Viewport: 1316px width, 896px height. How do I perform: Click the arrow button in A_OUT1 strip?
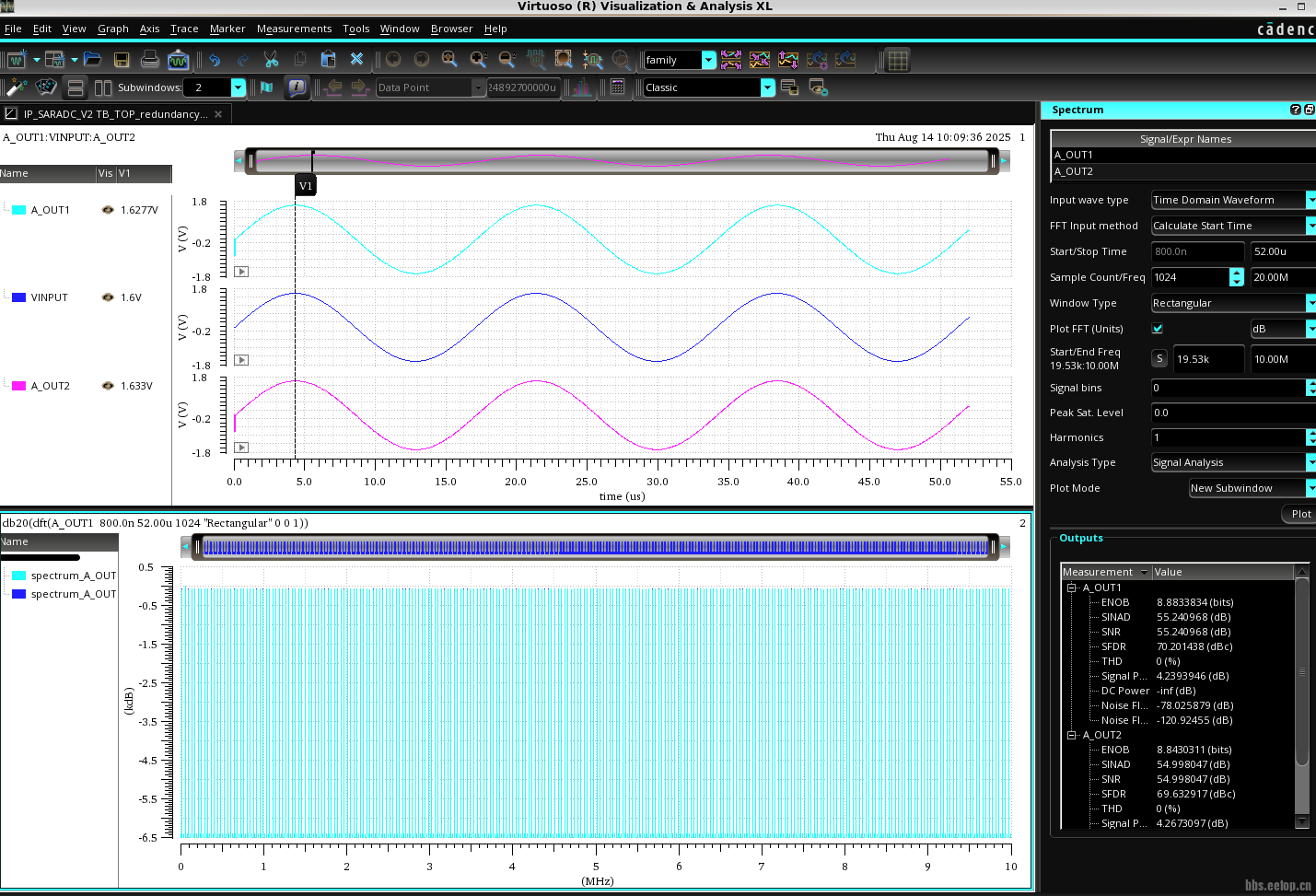241,272
